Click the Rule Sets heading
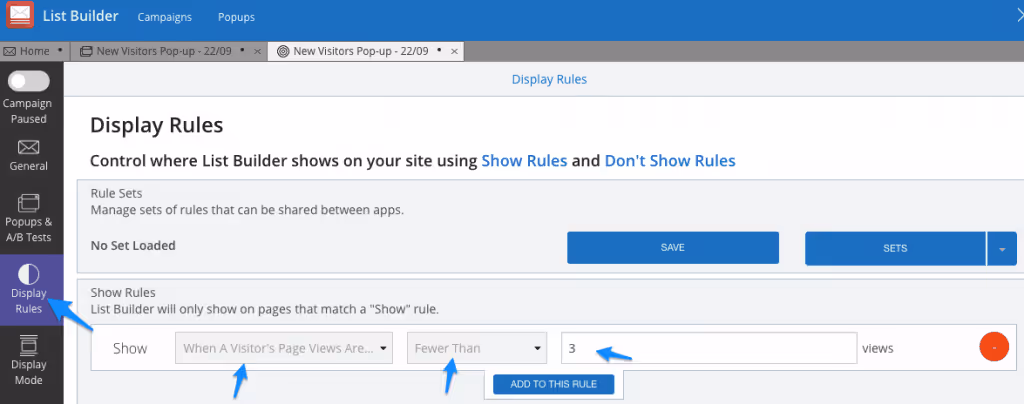Viewport: 1024px width, 404px height. click(116, 194)
